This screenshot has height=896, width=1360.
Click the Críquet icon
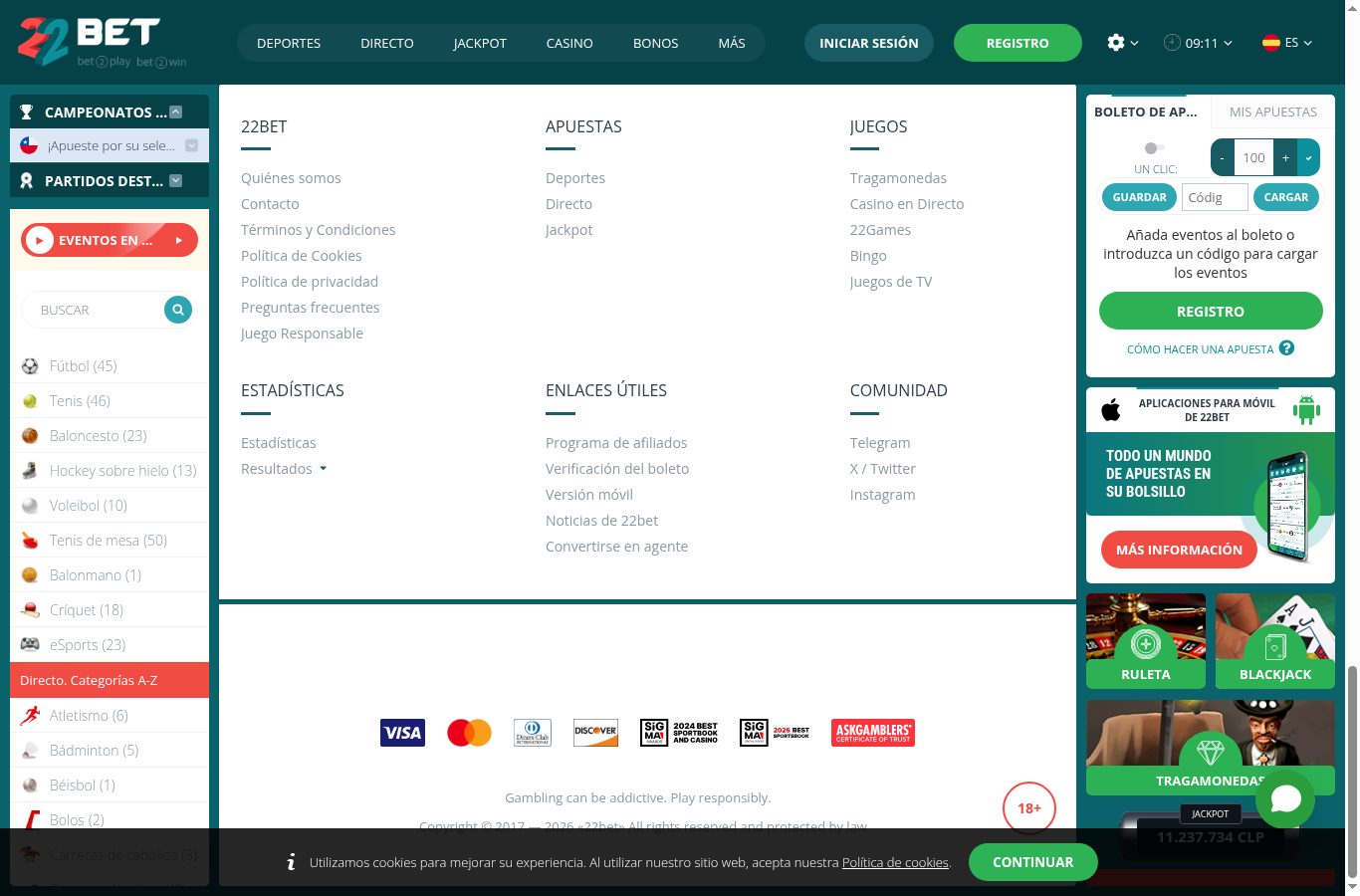[x=30, y=610]
